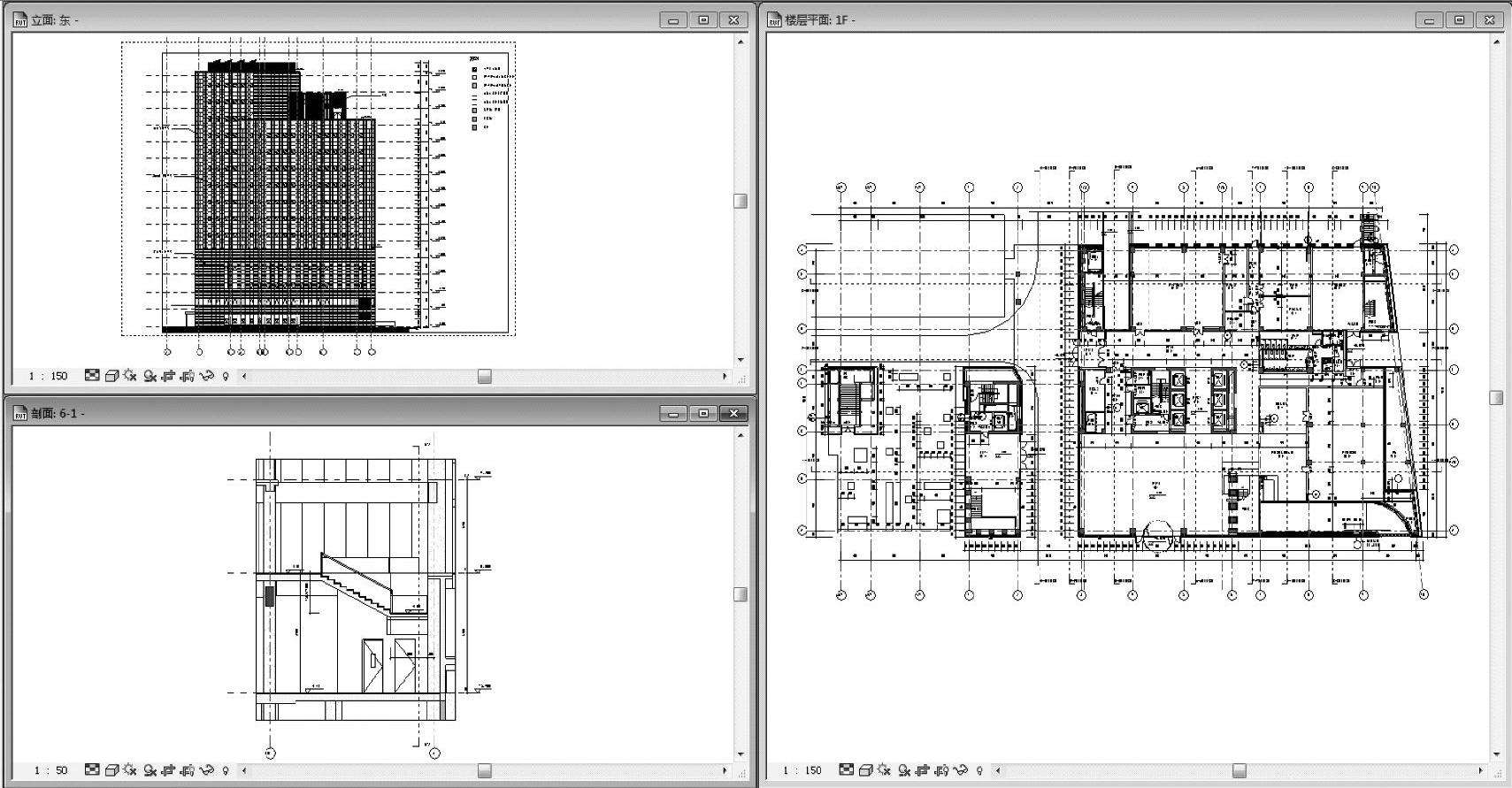Screen dimensions: 1512x788
Task: Show or hide crop region in 6-1 section view
Action: (187, 770)
